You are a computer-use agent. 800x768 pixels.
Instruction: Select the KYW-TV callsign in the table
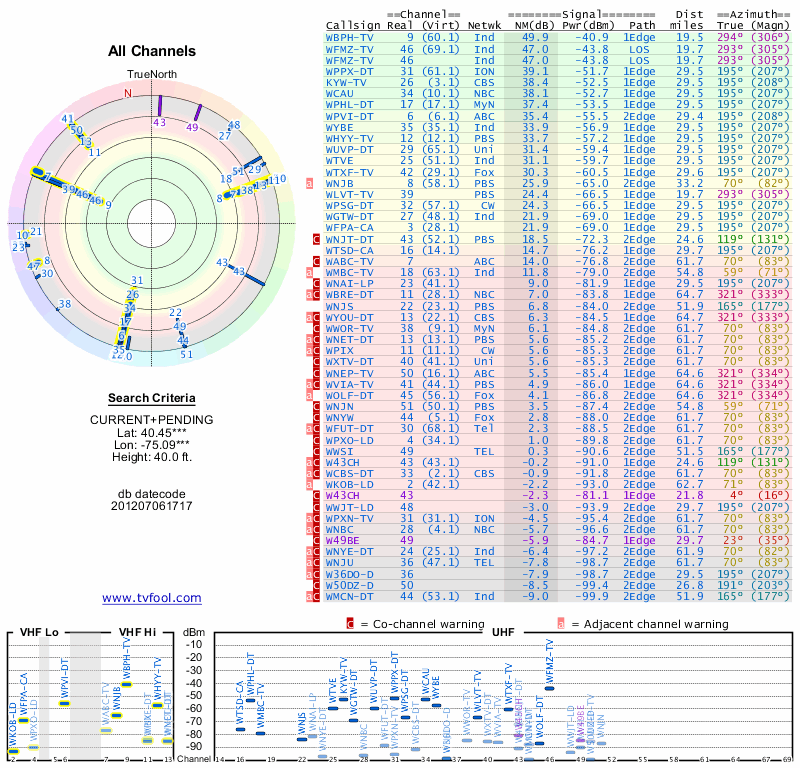(x=349, y=83)
